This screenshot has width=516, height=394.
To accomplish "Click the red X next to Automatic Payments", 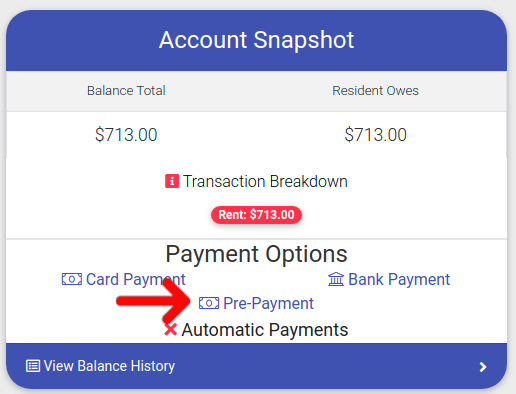I will pos(171,329).
